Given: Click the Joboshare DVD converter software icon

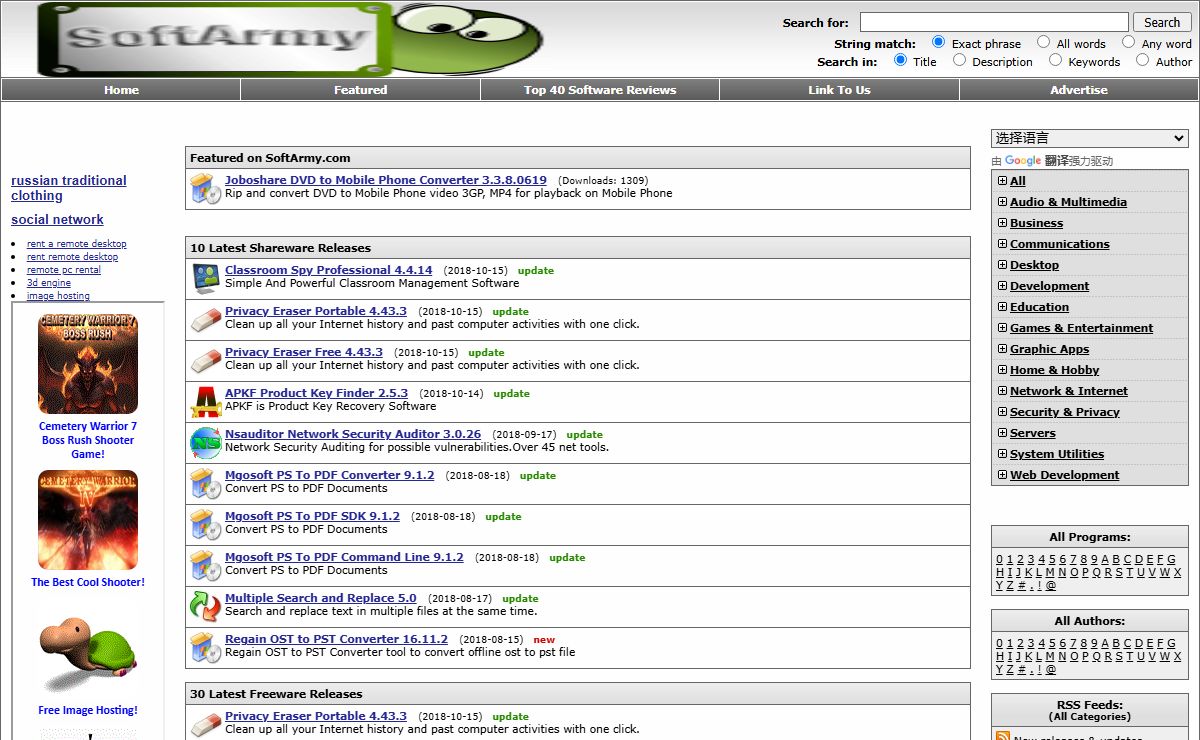Looking at the screenshot, I should 205,188.
